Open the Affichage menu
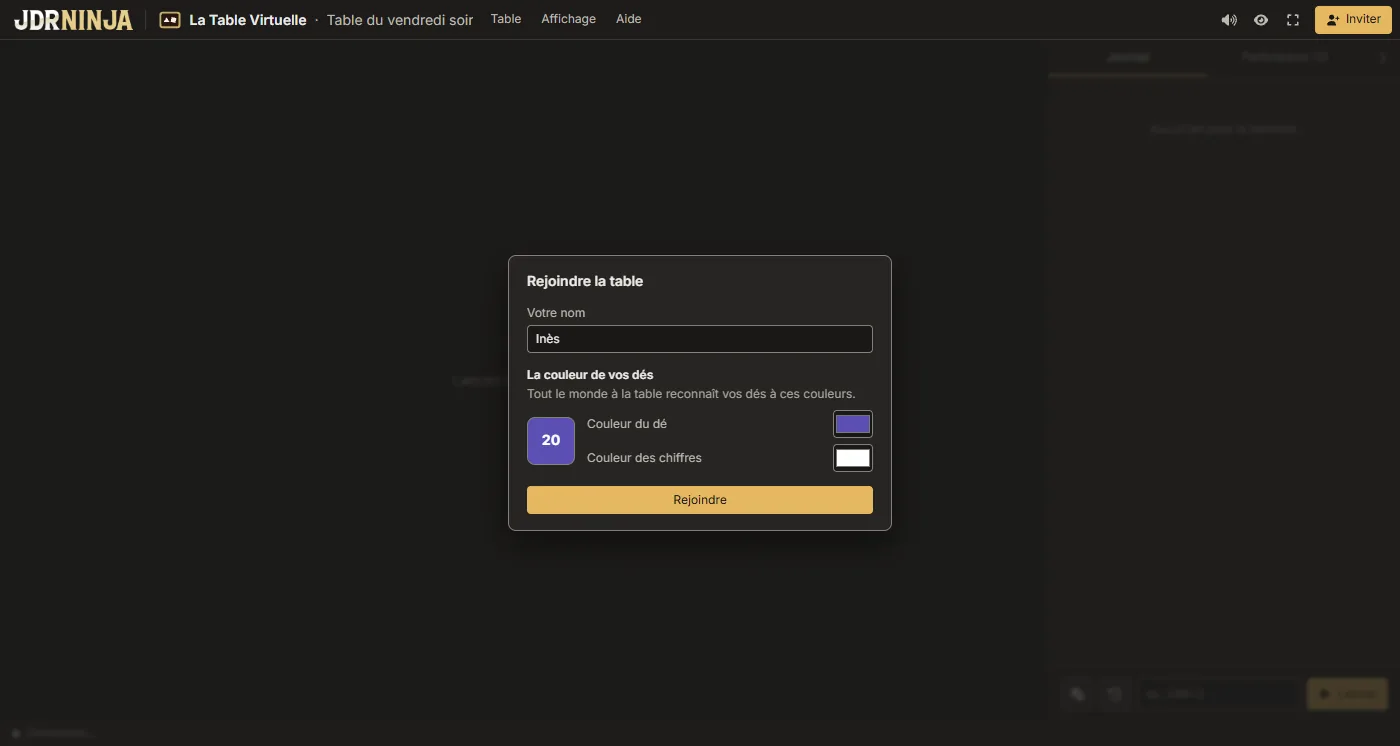This screenshot has width=1400, height=746. tap(568, 19)
